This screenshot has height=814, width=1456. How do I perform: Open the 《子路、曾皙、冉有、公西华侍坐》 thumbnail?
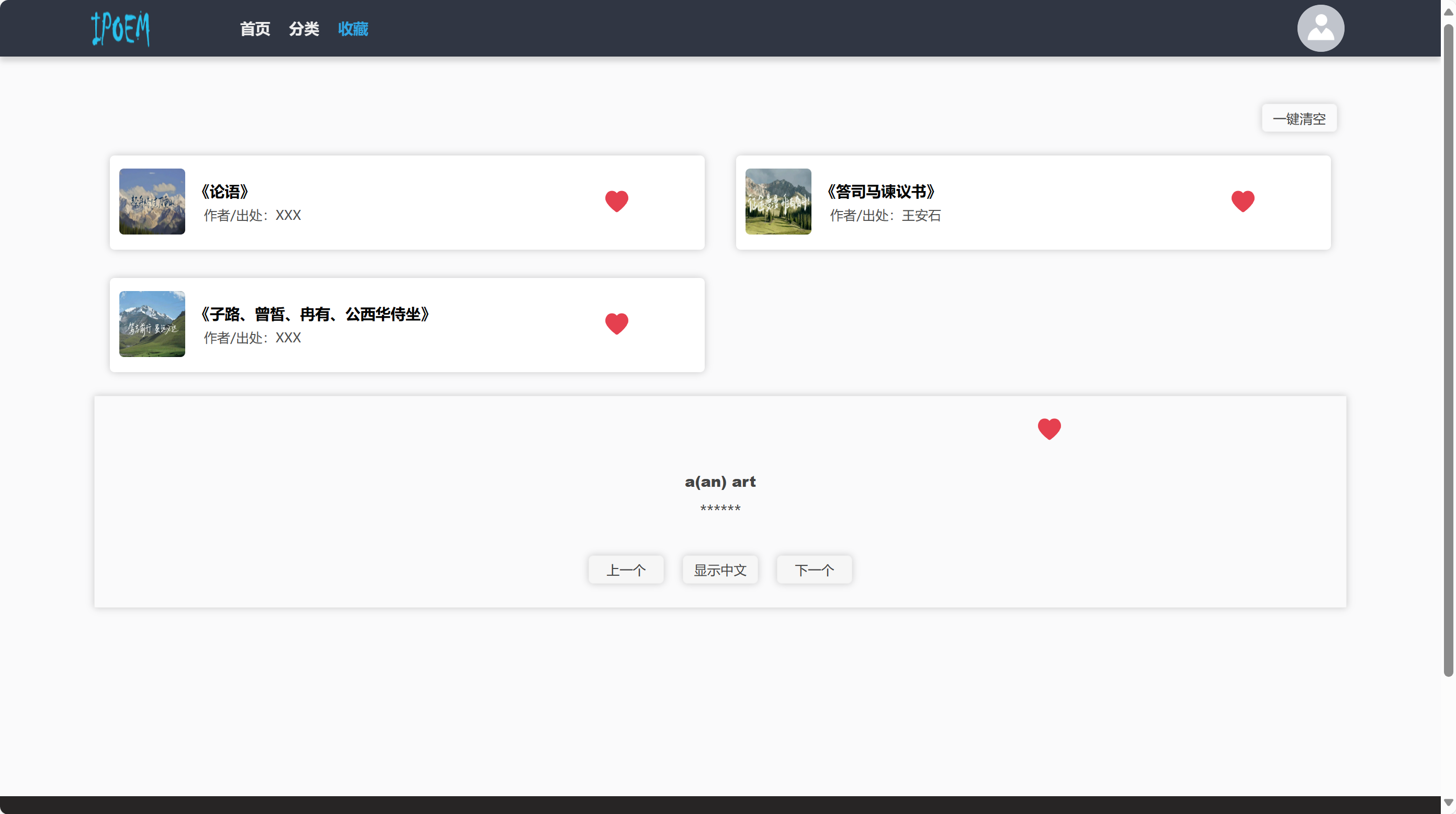152,324
